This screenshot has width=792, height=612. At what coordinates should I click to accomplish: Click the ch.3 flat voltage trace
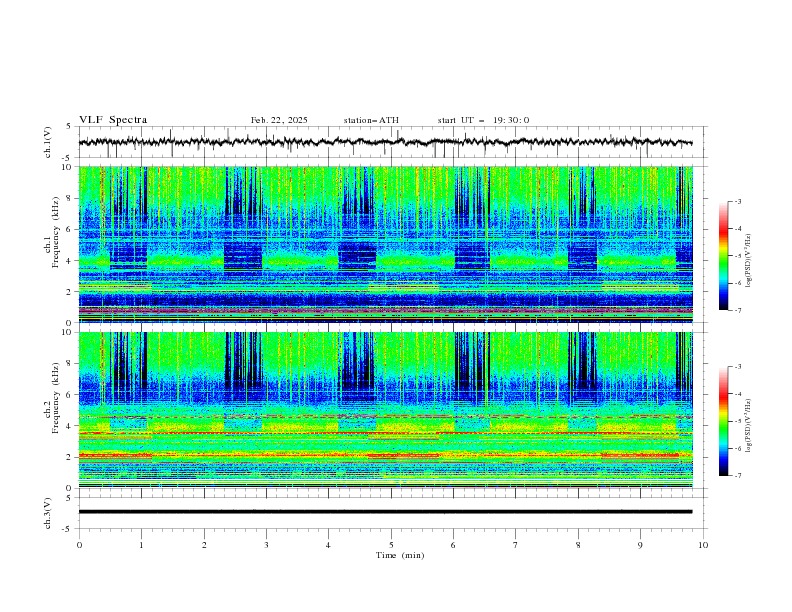(385, 512)
